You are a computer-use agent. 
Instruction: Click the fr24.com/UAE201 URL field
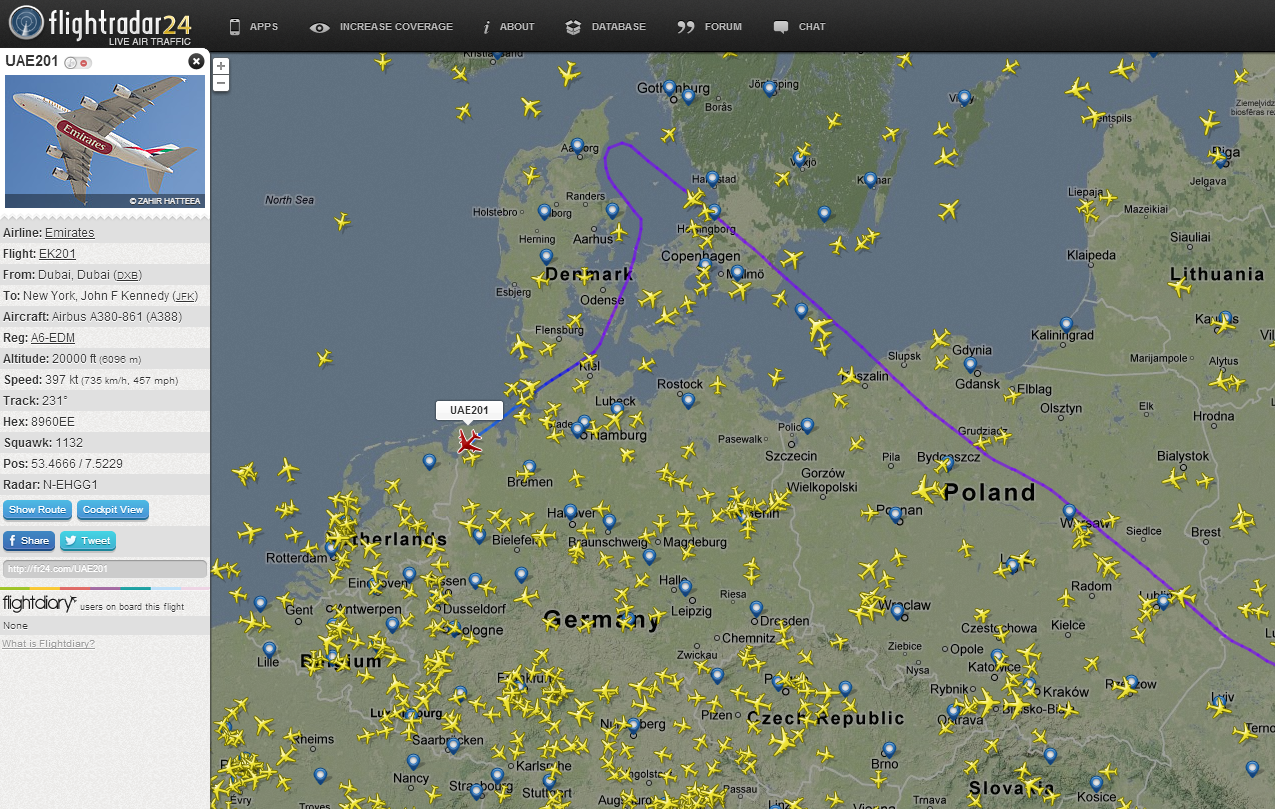(x=105, y=569)
